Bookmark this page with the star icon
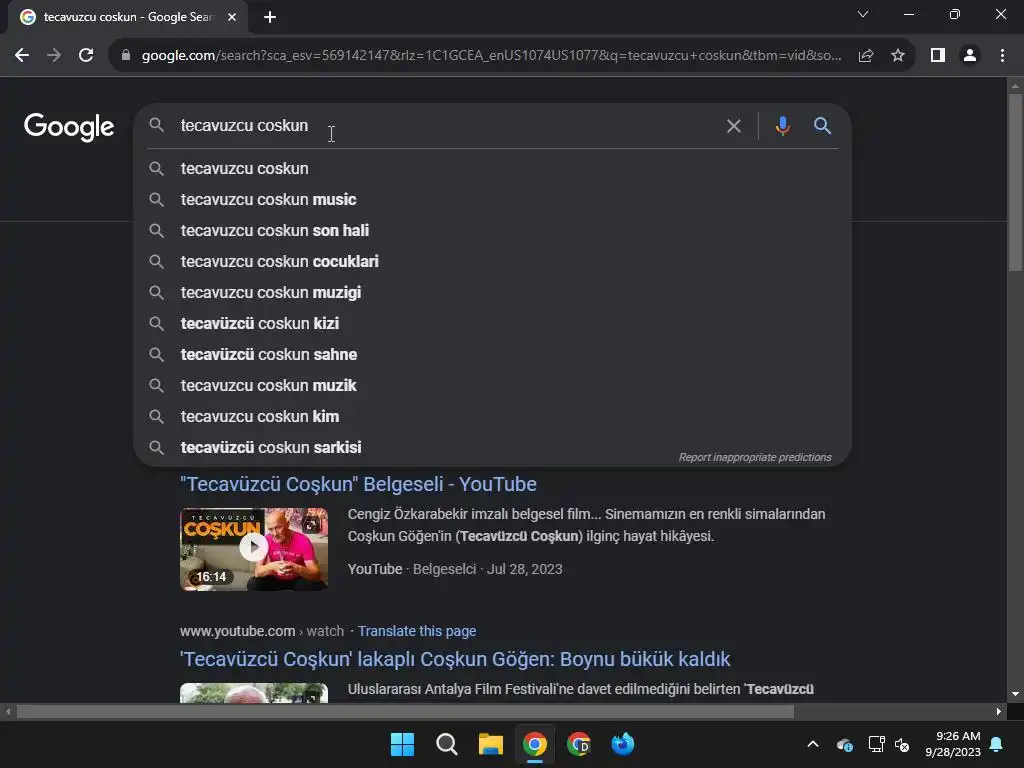This screenshot has height=768, width=1024. tap(898, 56)
